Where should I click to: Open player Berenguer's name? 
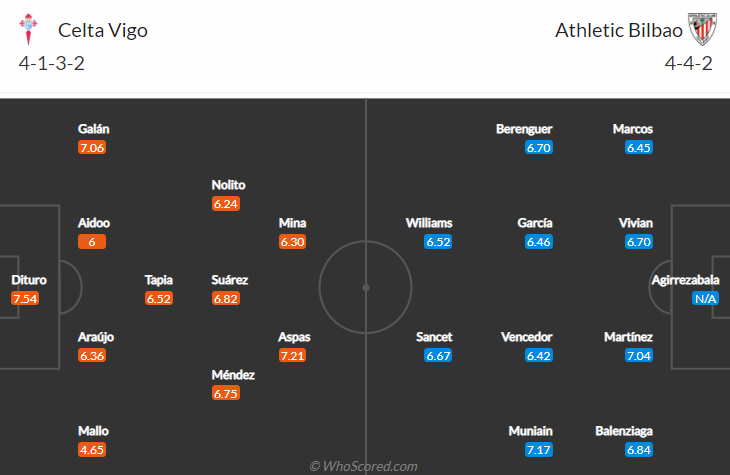[x=524, y=129]
